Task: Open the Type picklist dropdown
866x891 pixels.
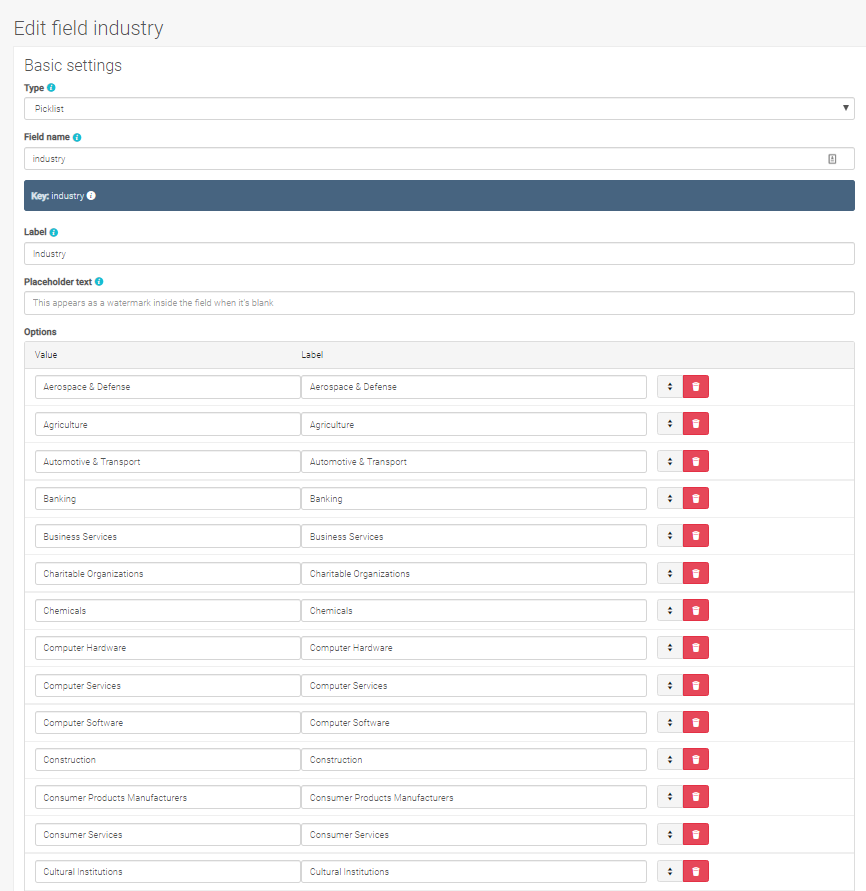Action: 439,109
